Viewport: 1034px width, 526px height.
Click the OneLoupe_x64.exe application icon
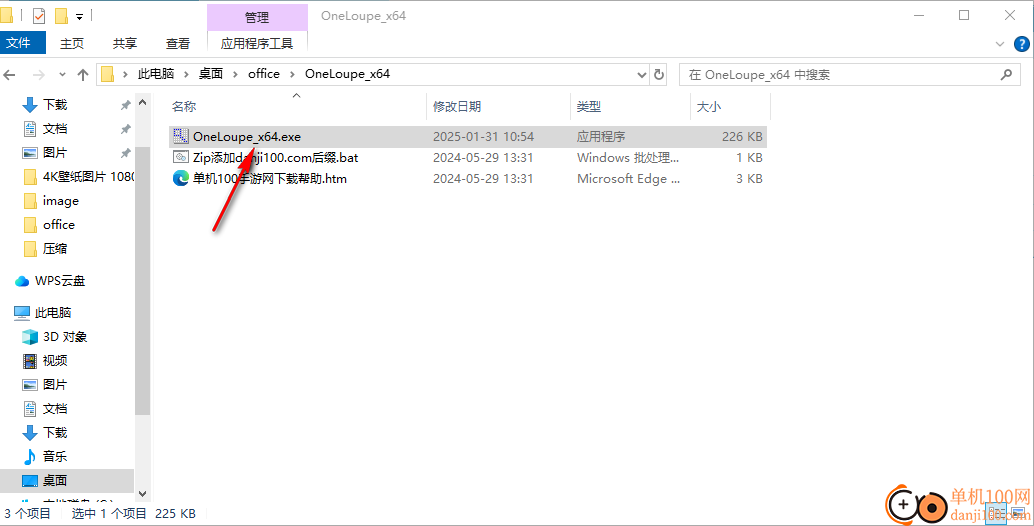(x=181, y=136)
